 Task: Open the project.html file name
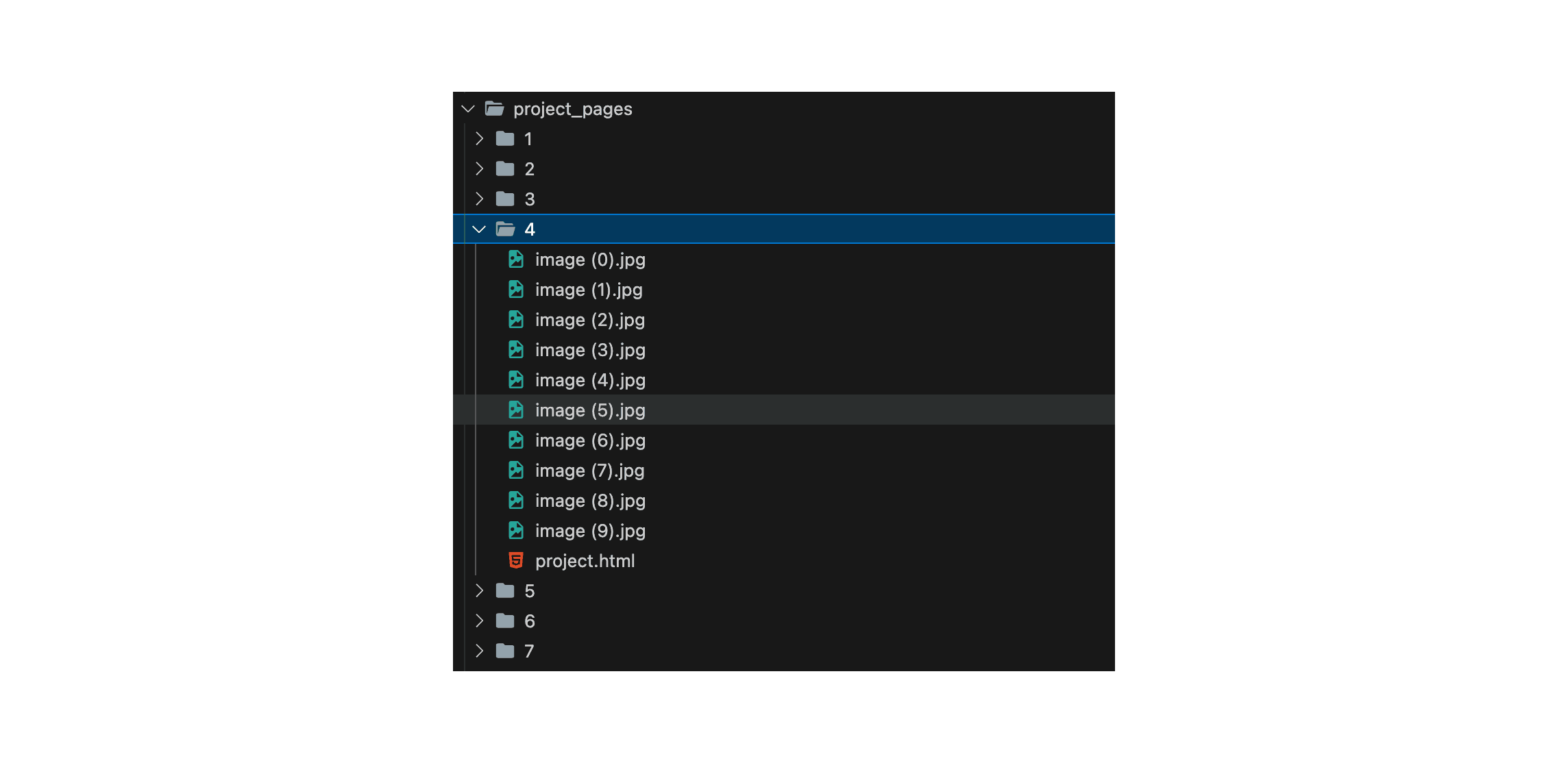click(x=585, y=561)
